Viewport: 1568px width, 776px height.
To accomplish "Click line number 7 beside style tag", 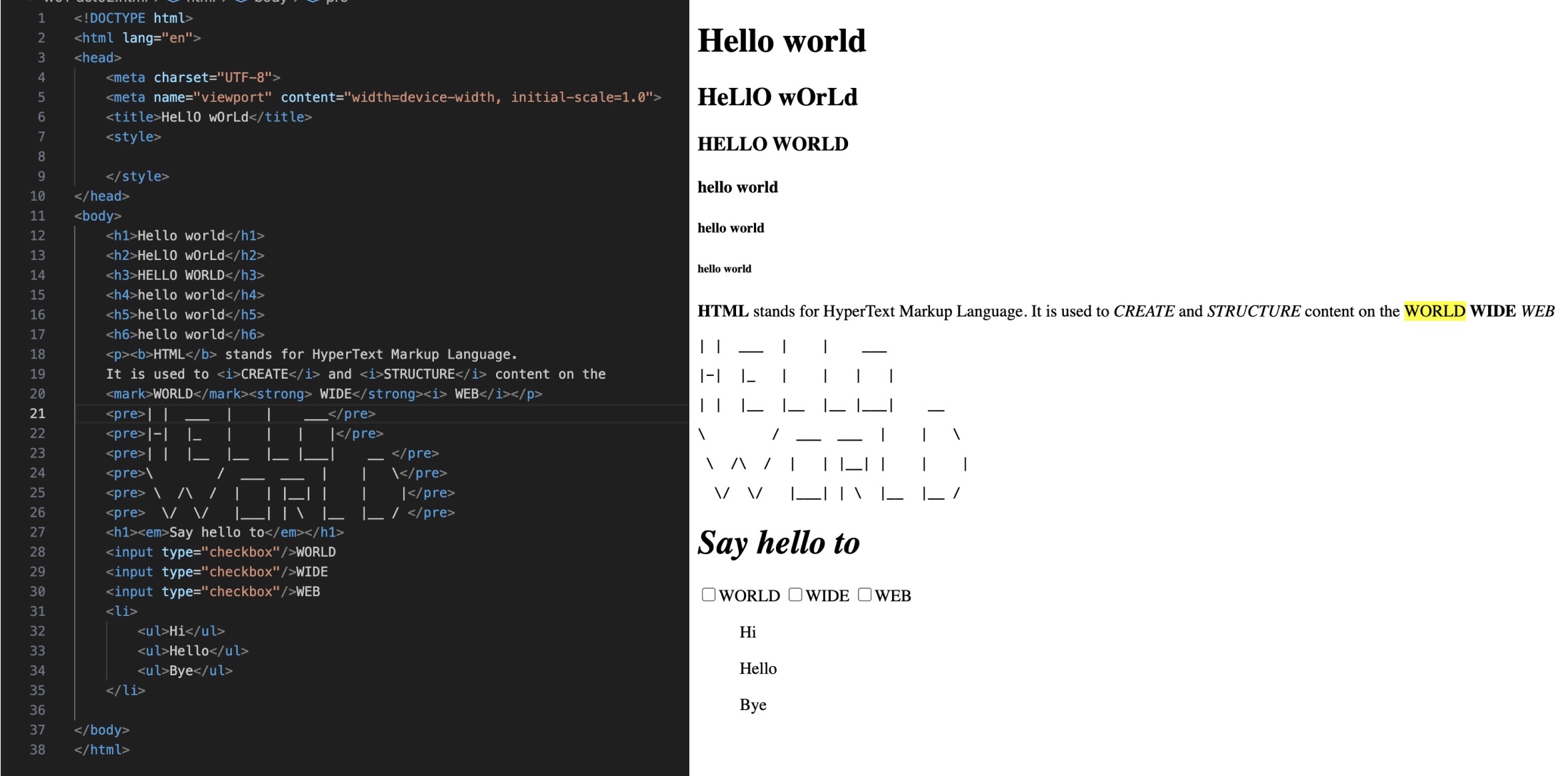I will pos(41,137).
